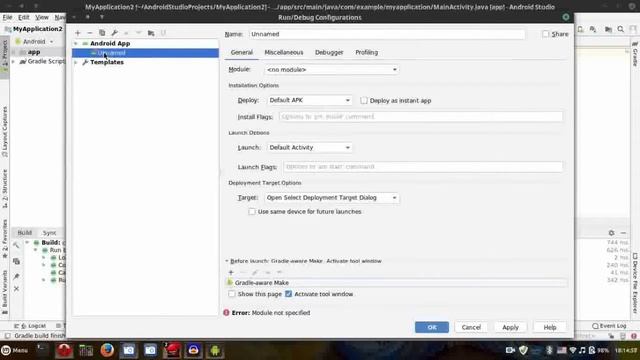Image resolution: width=640 pixels, height=360 pixels.
Task: Expand the Templates tree node
Action: pos(76,62)
